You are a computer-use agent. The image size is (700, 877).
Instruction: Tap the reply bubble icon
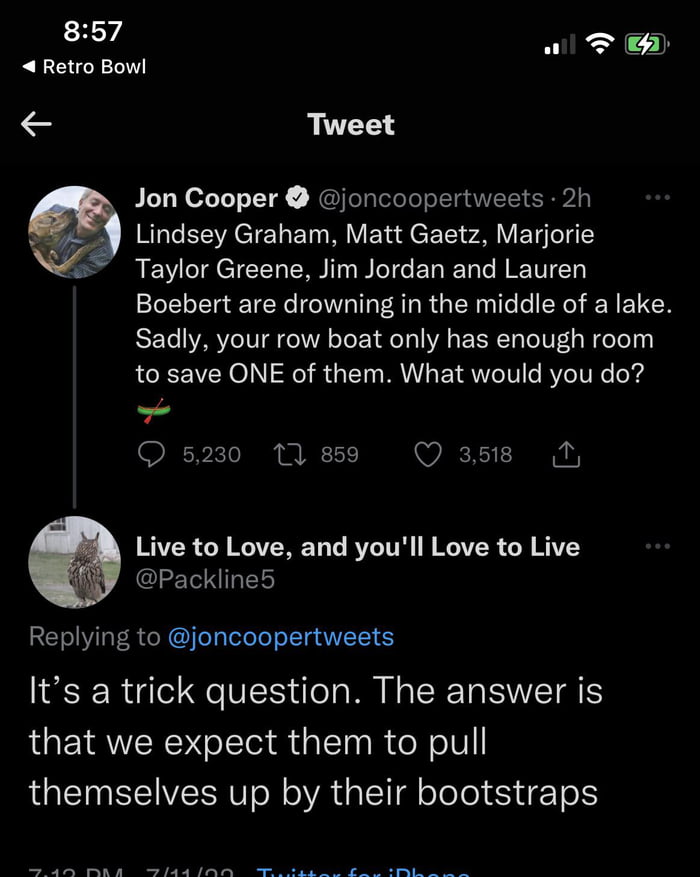151,455
